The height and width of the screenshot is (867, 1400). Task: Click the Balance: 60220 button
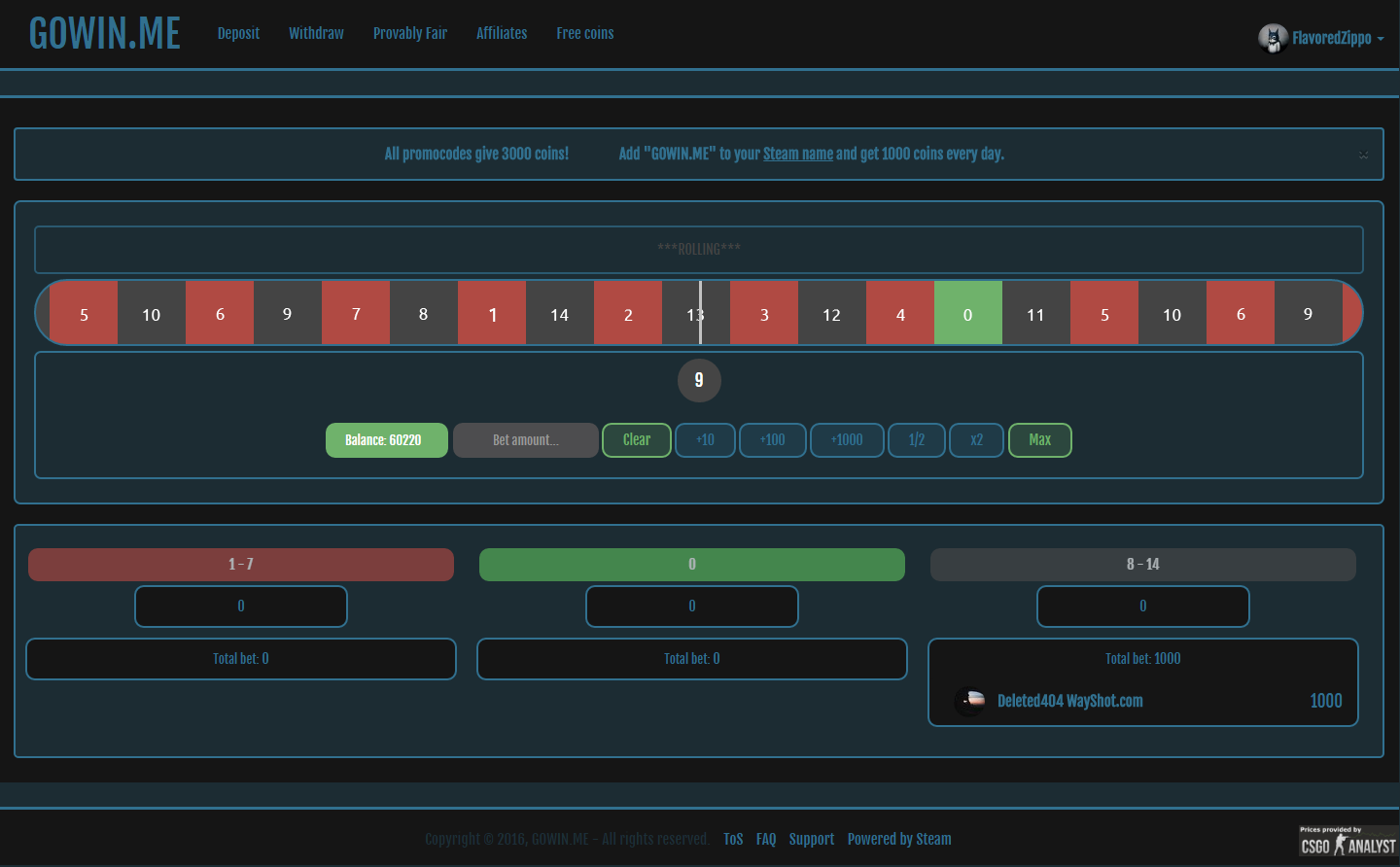click(x=387, y=440)
